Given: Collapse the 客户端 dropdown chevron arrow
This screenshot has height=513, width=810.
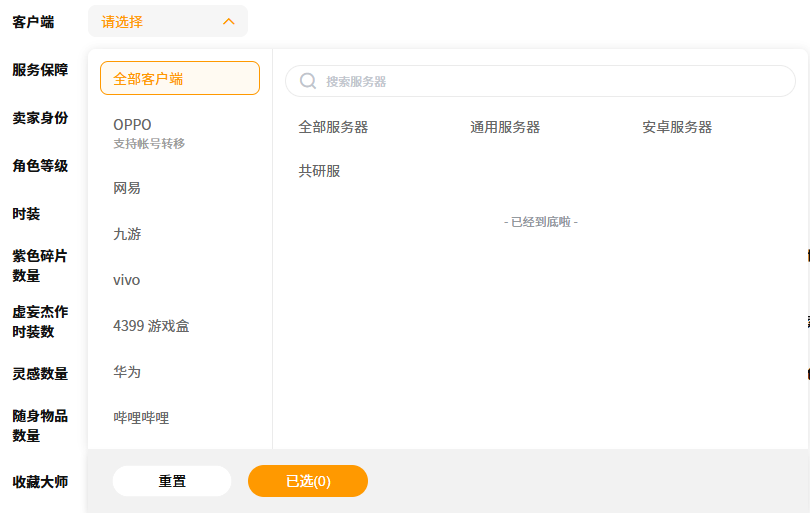Looking at the screenshot, I should click(x=229, y=21).
